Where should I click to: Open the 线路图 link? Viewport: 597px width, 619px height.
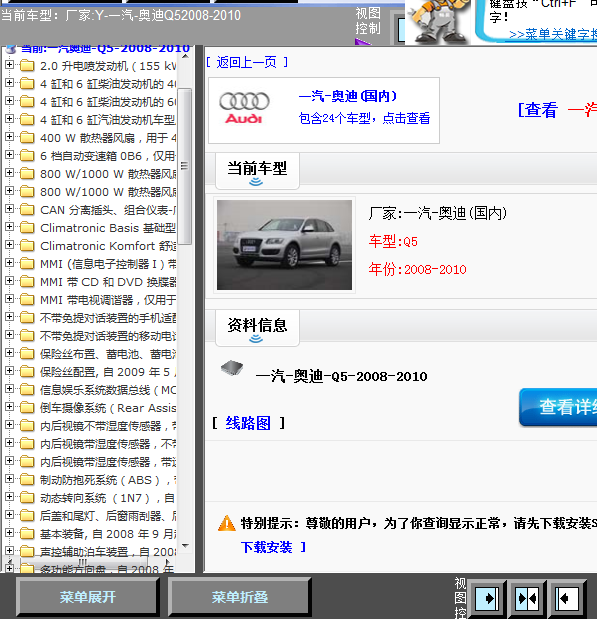click(x=248, y=423)
